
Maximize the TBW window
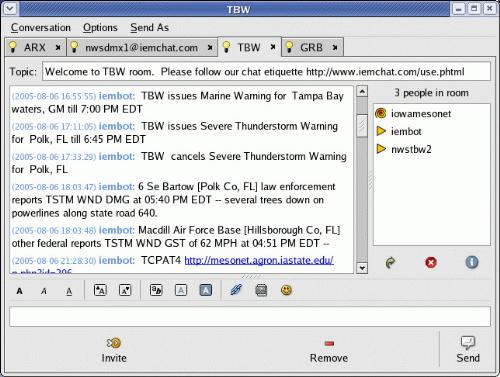(x=474, y=9)
